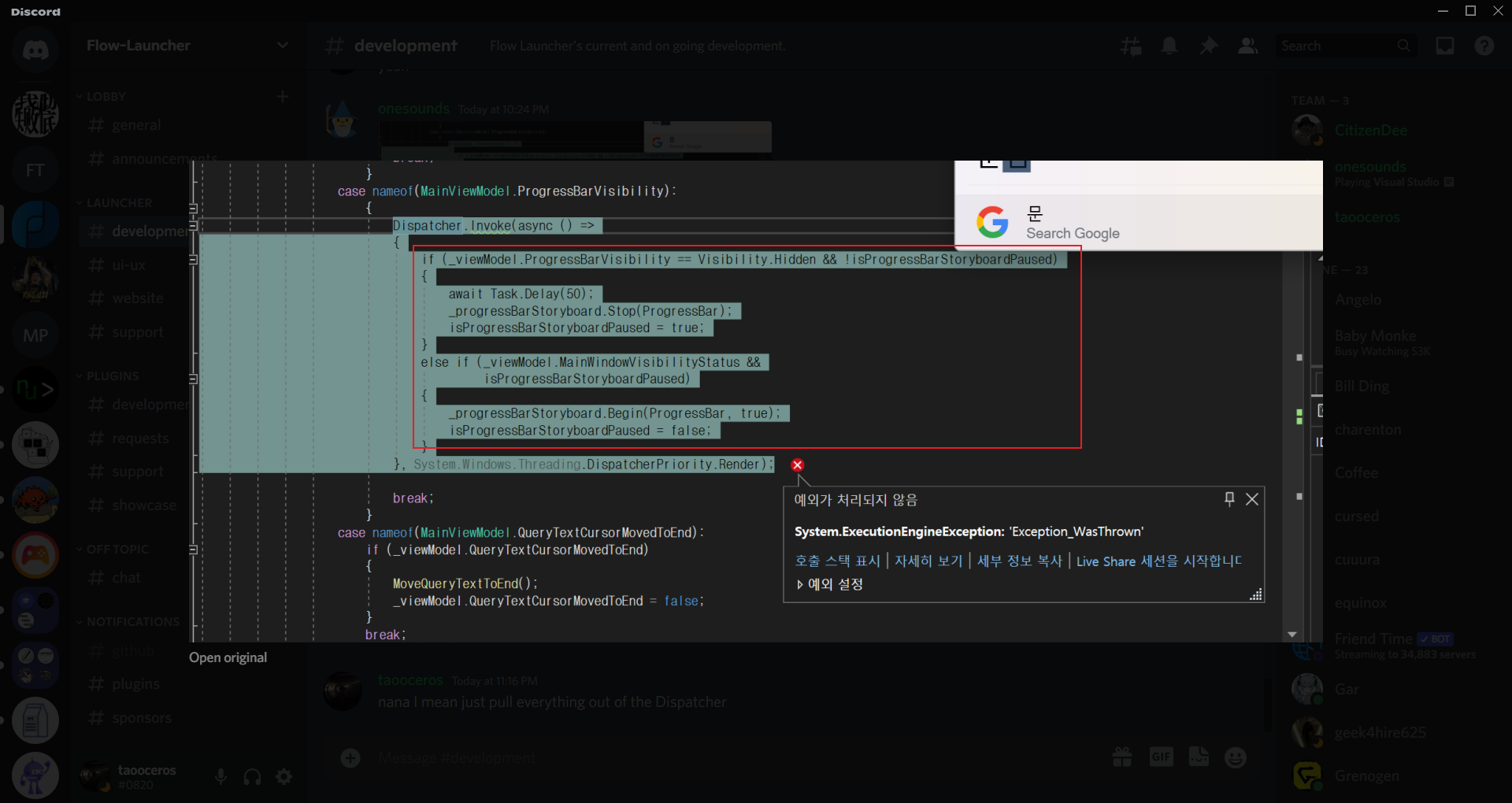This screenshot has height=803, width=1512.
Task: Open the taooceros user panel avatar
Action: tap(95, 777)
